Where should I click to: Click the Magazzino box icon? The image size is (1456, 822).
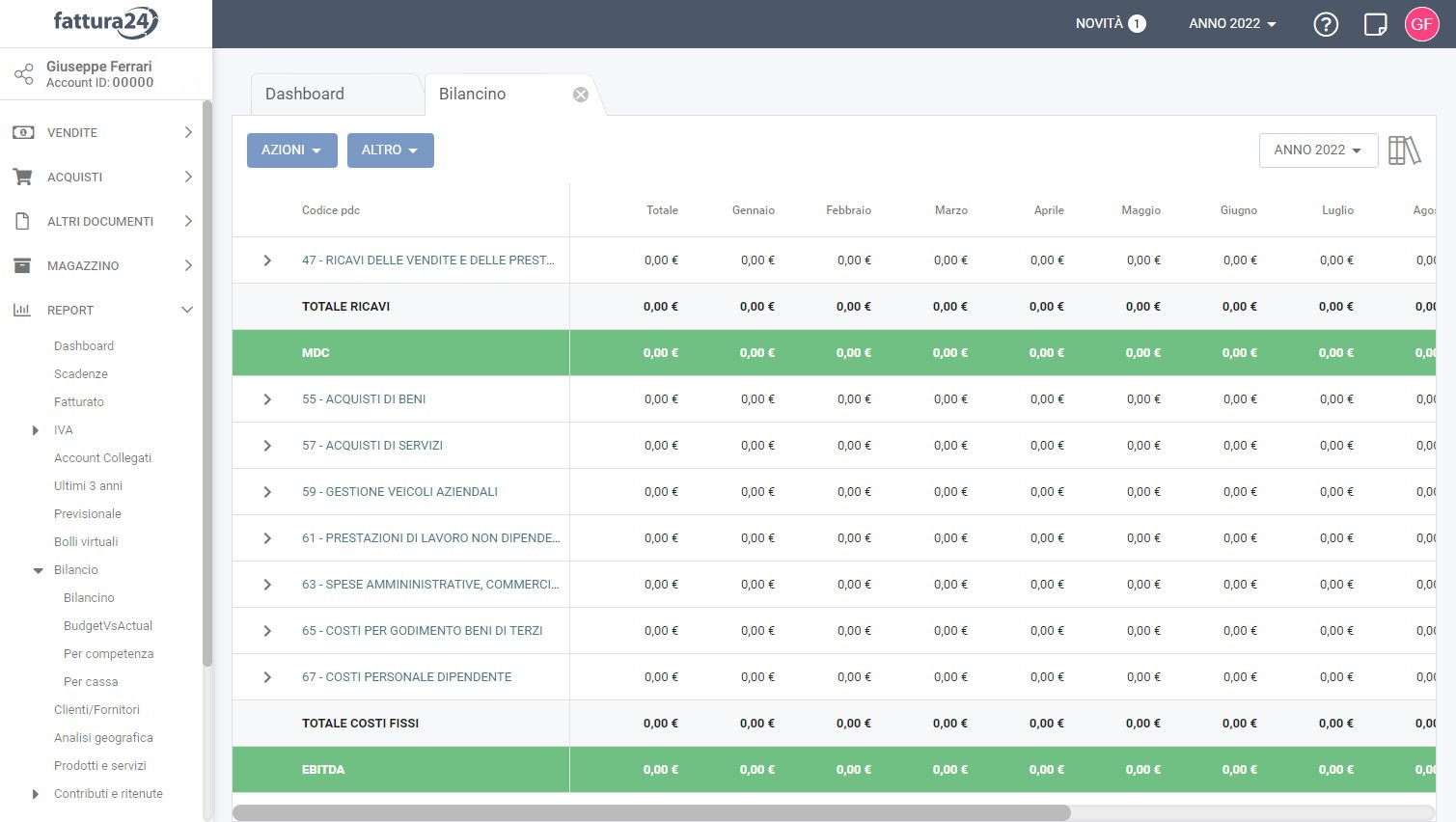pyautogui.click(x=23, y=265)
